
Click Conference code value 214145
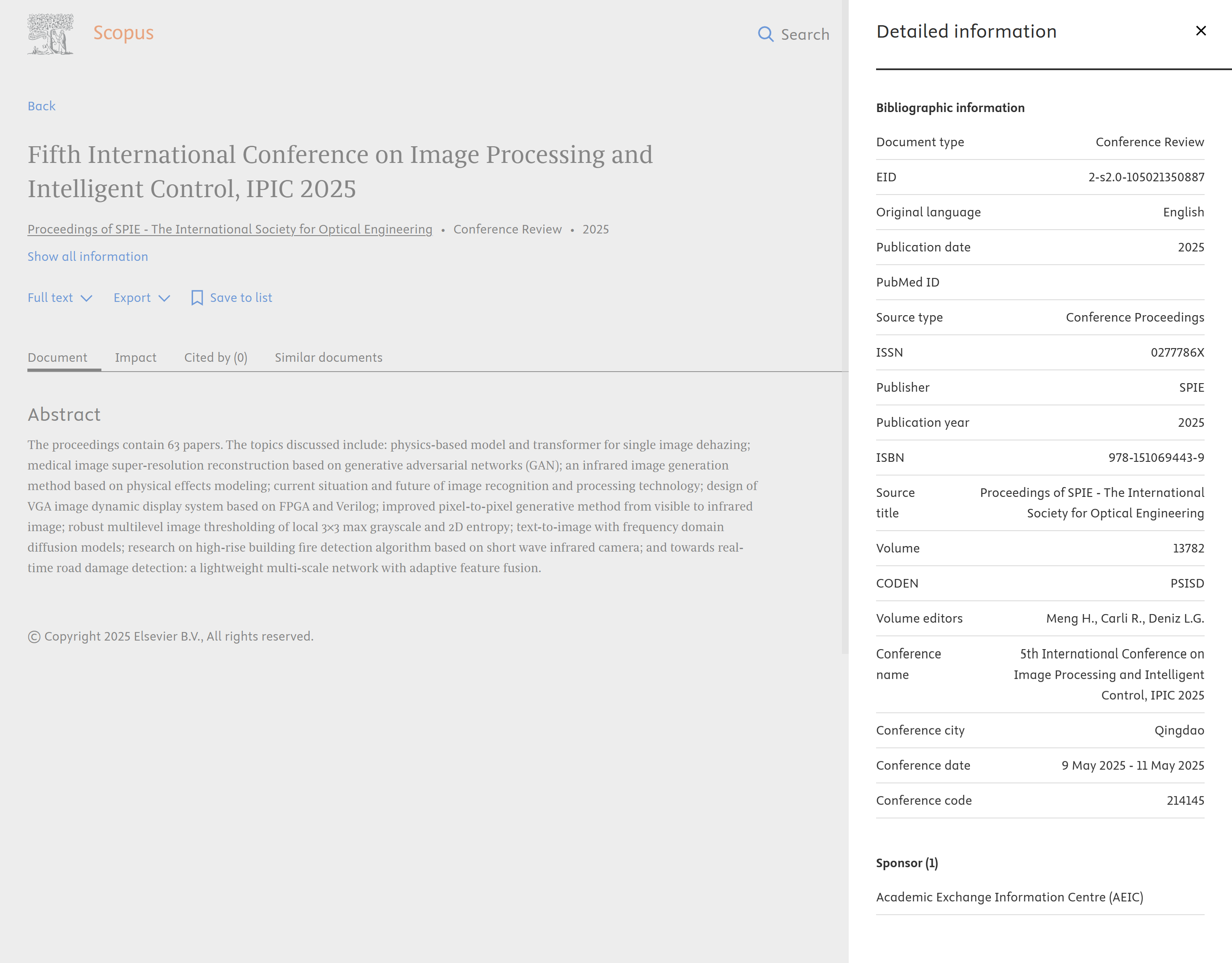(x=1186, y=801)
